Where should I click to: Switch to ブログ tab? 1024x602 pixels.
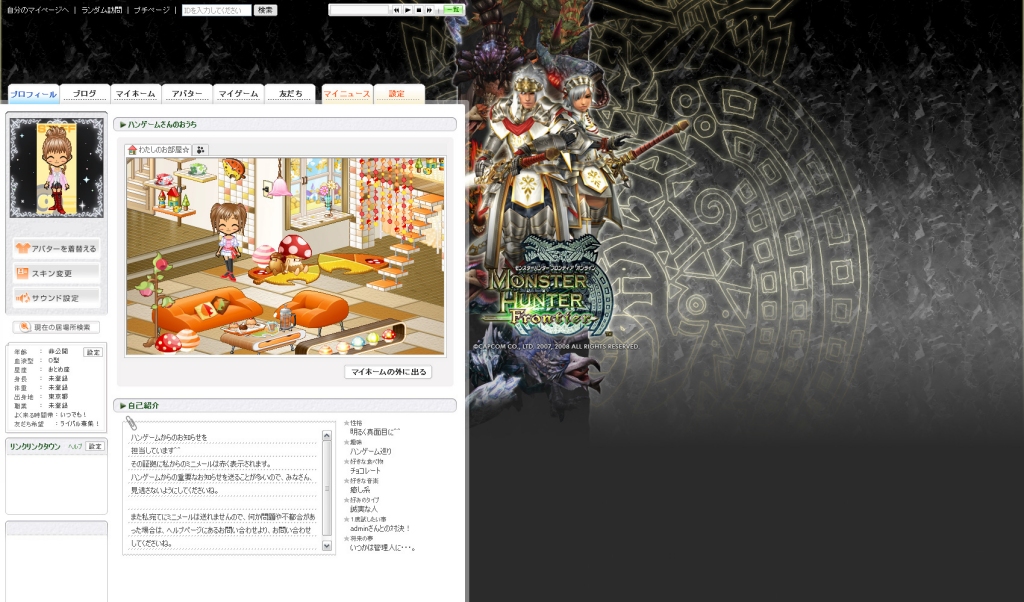84,94
